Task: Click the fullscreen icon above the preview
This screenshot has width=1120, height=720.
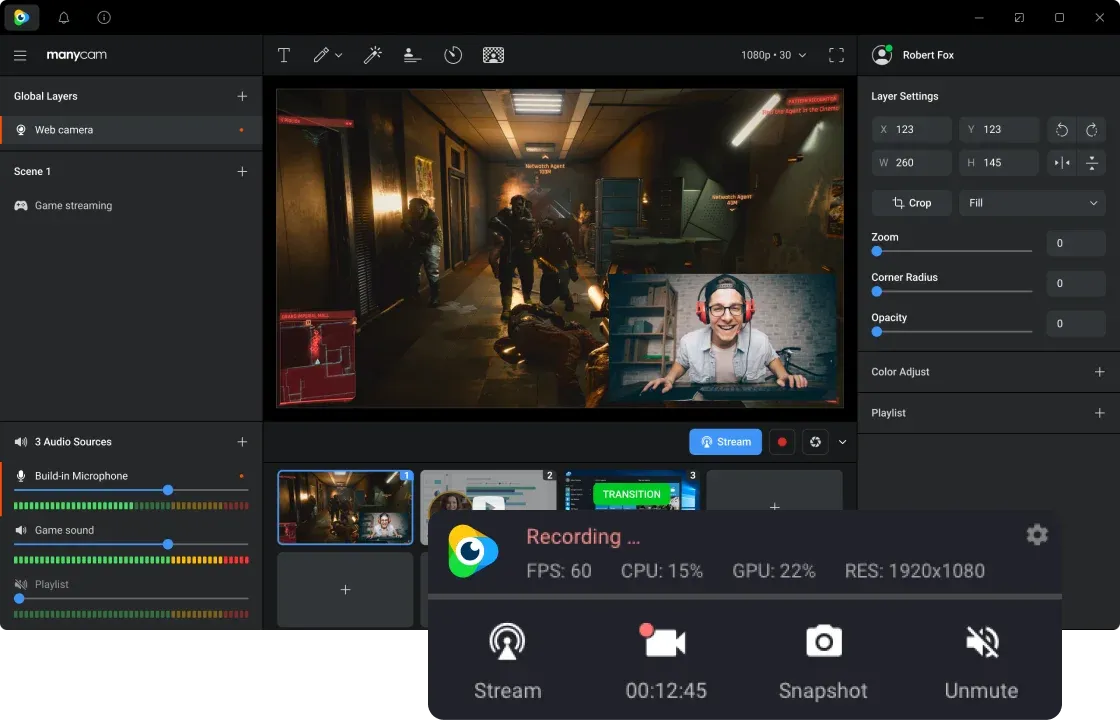Action: tap(836, 55)
